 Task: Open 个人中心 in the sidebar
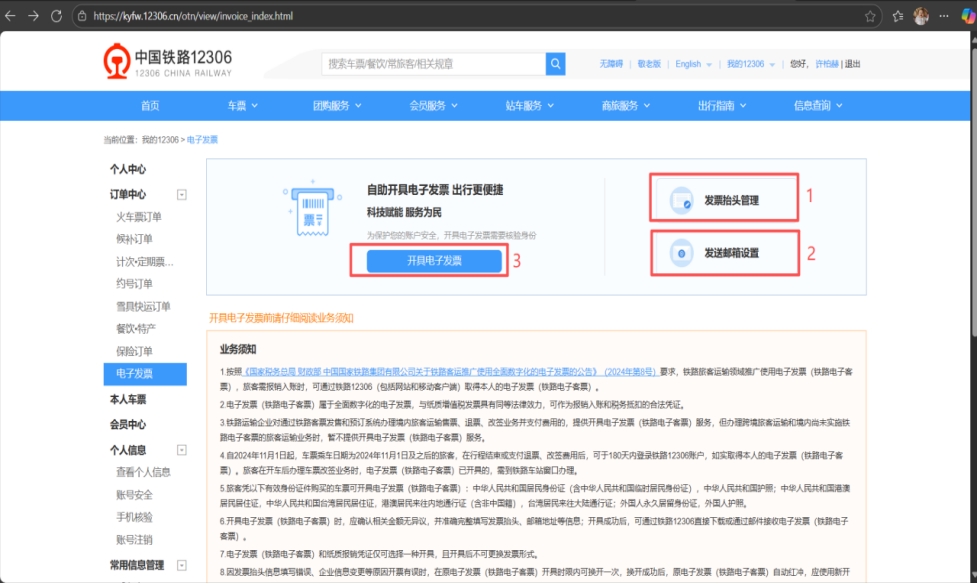pos(128,169)
